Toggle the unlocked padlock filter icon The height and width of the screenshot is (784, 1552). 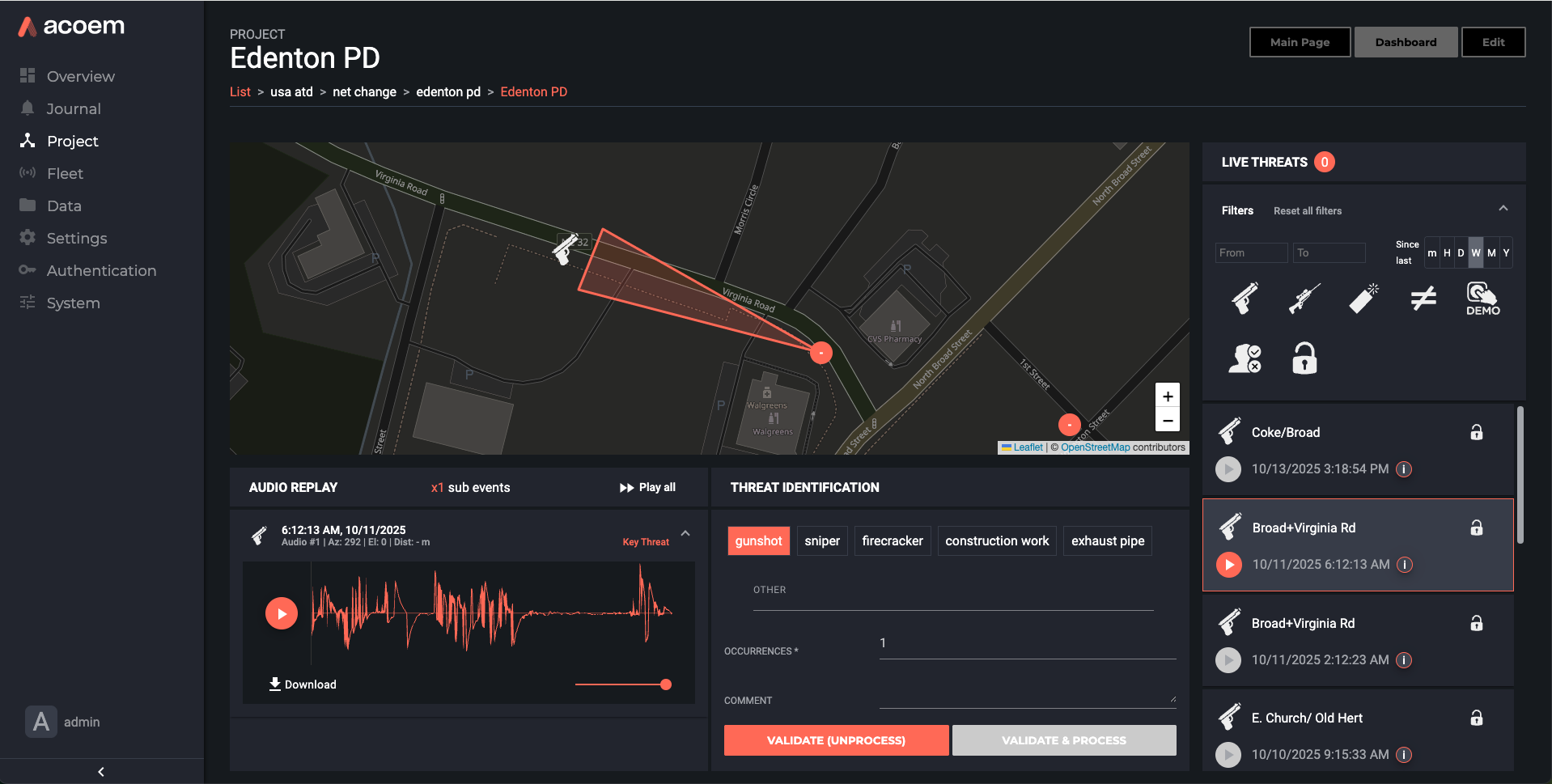(x=1304, y=358)
